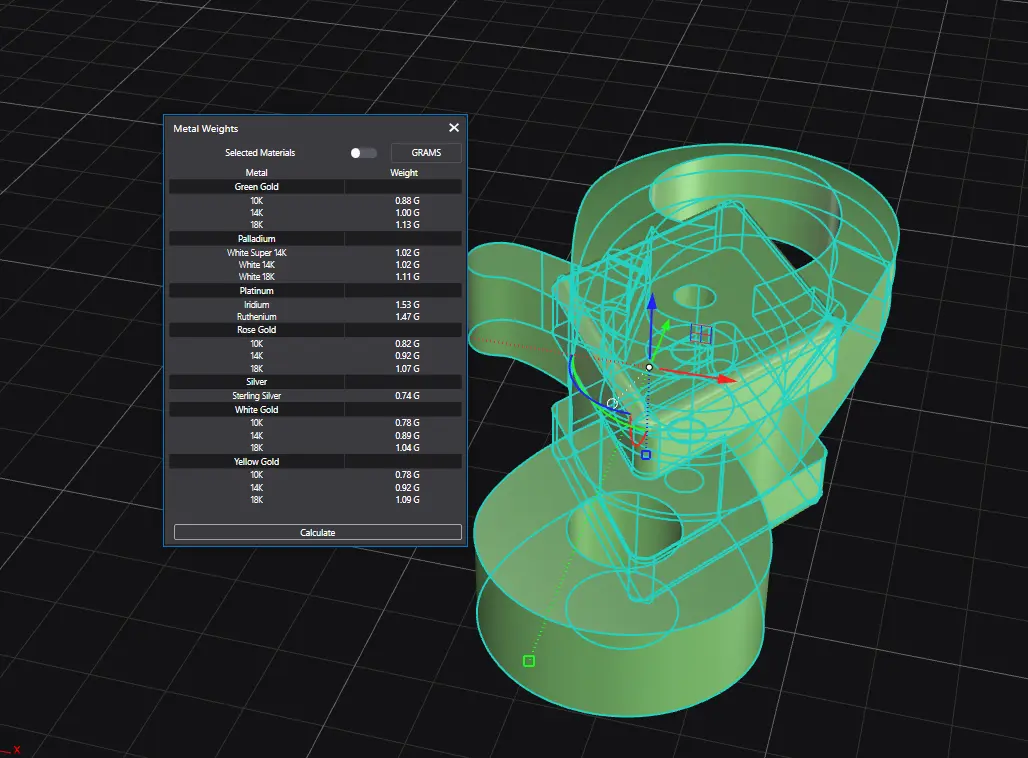
Task: Click the Weight column header
Action: pos(404,173)
